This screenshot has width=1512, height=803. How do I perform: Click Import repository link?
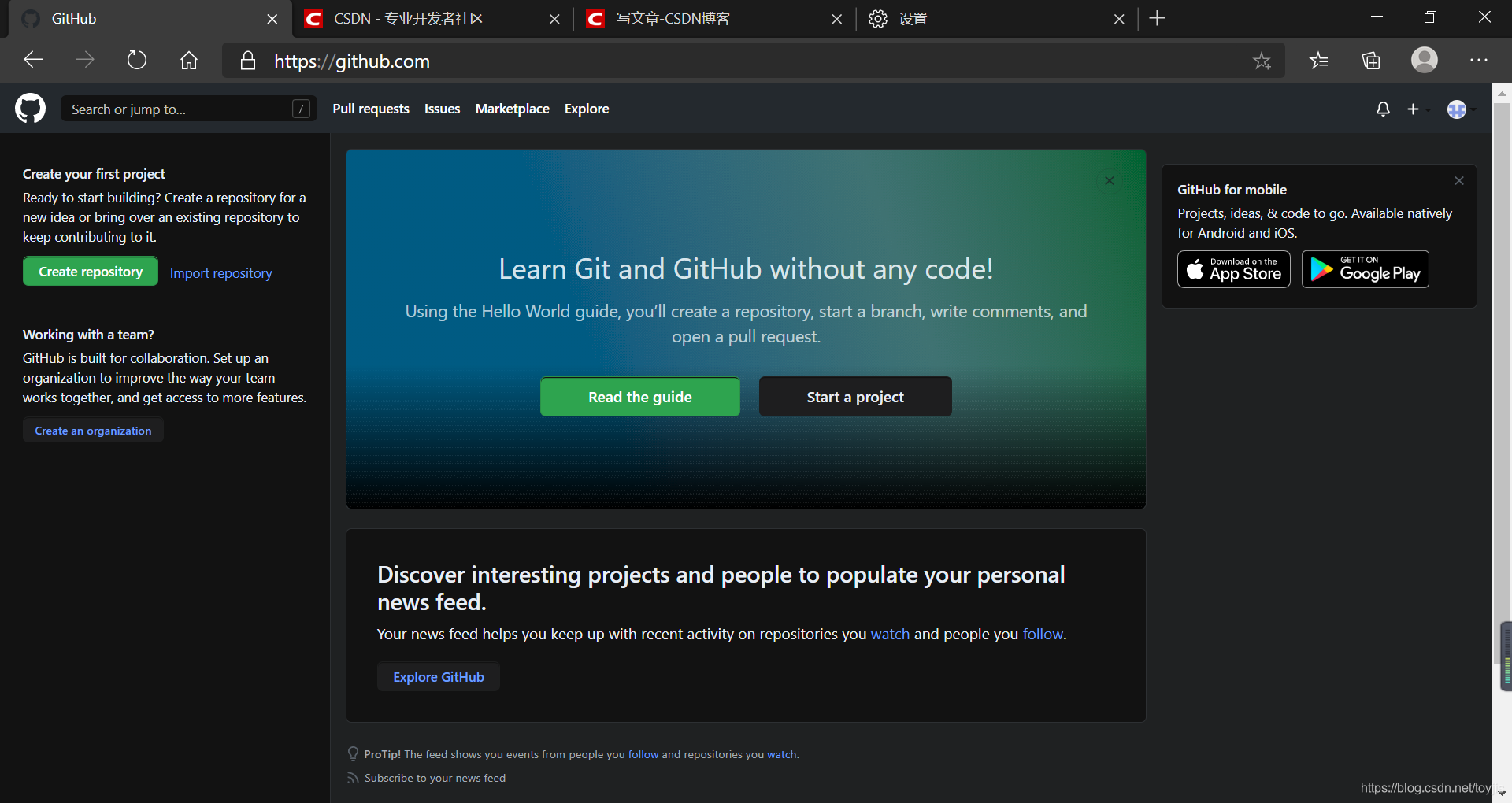pyautogui.click(x=221, y=273)
